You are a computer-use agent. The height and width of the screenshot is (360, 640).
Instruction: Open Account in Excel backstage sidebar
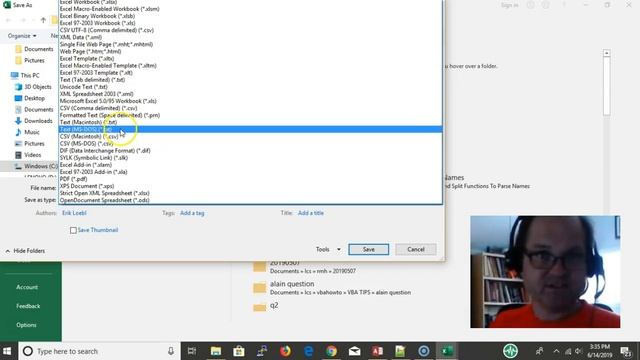[x=27, y=287]
